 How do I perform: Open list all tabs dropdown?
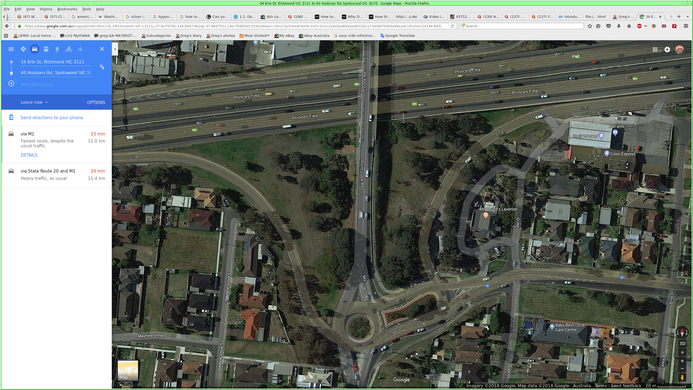click(x=688, y=17)
